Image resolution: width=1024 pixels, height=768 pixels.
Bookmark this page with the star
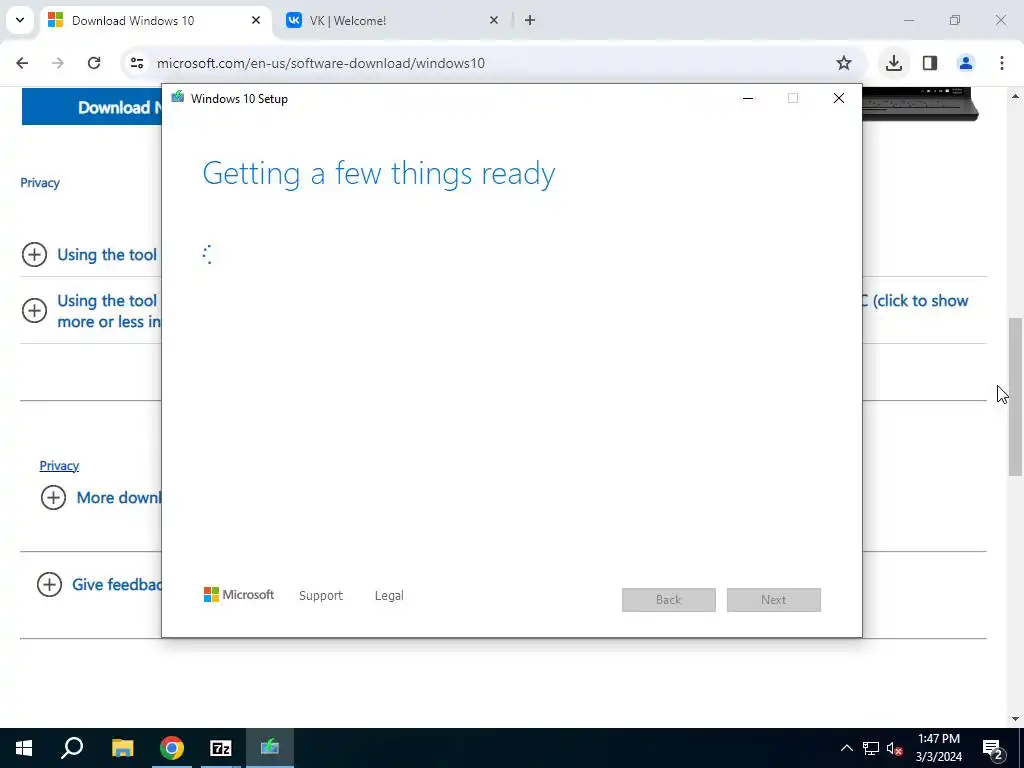point(844,63)
